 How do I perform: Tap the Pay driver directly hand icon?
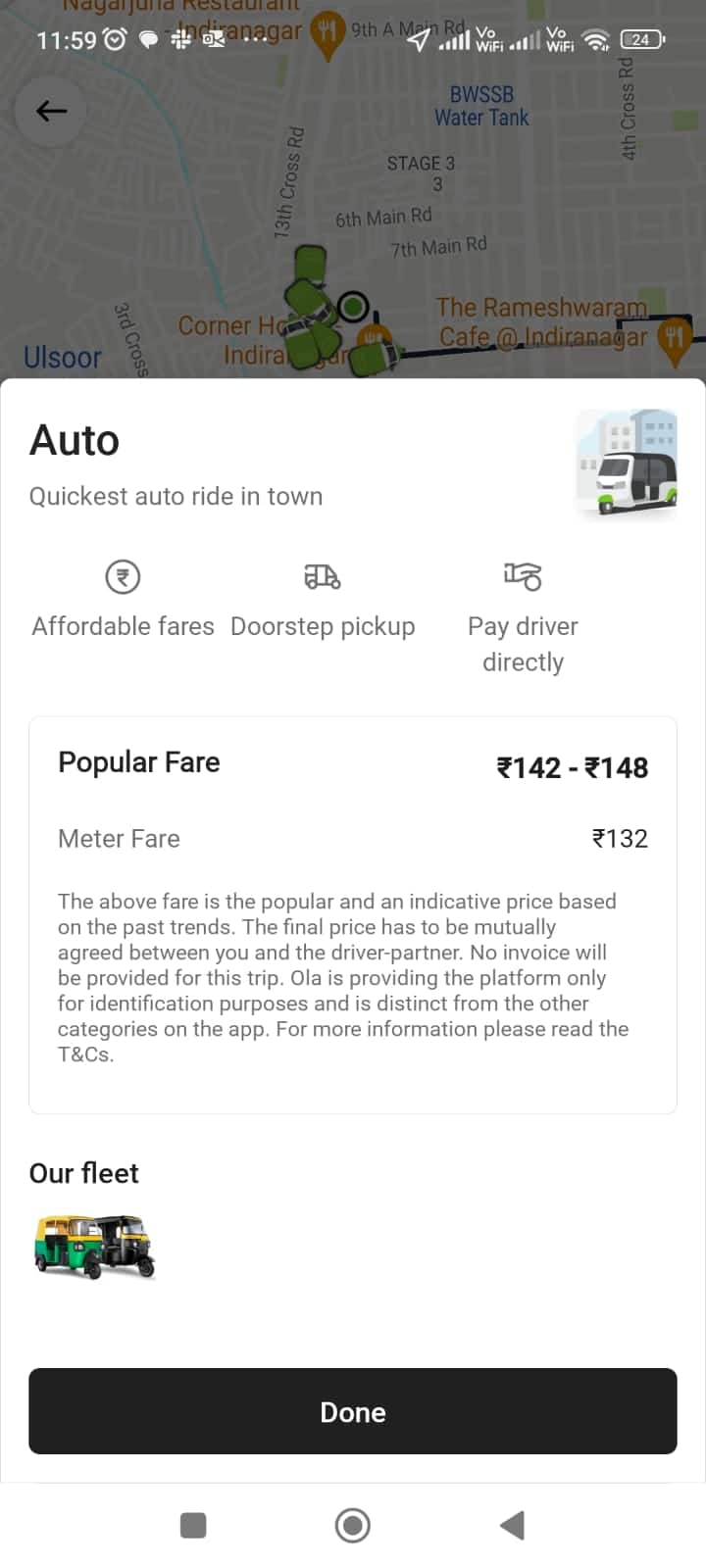(x=523, y=576)
